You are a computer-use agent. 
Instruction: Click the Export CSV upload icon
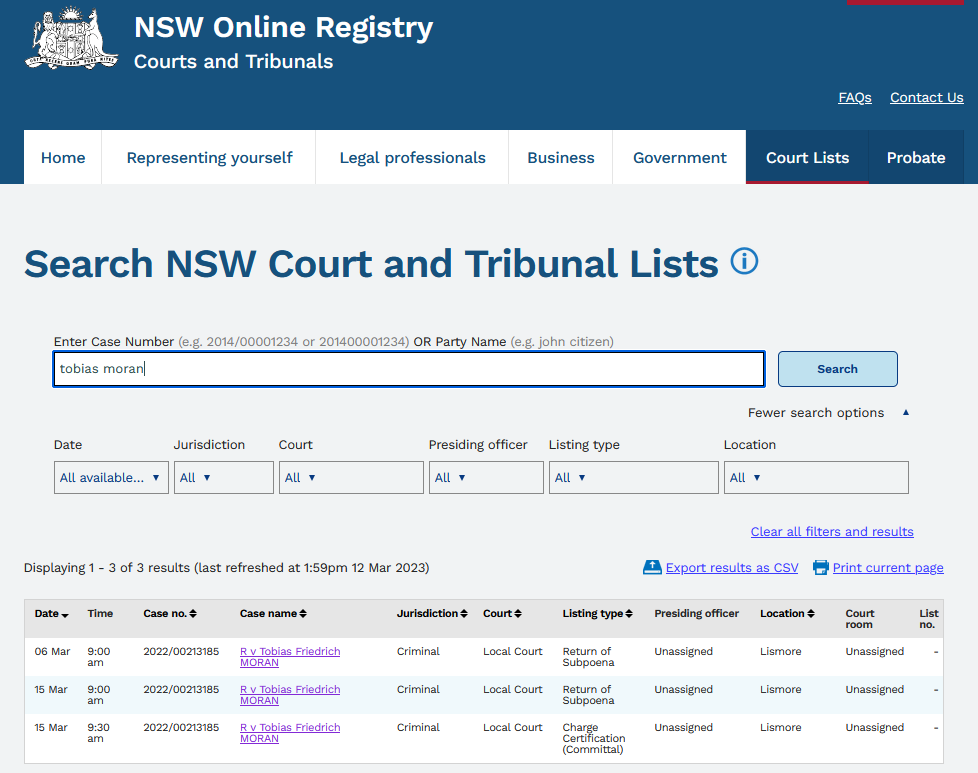click(x=652, y=567)
